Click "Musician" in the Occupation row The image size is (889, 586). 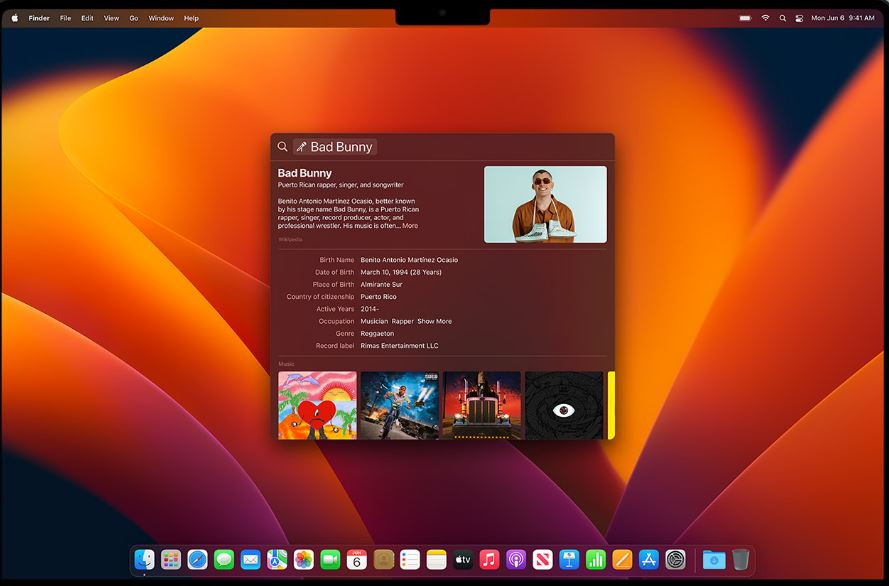[x=374, y=321]
